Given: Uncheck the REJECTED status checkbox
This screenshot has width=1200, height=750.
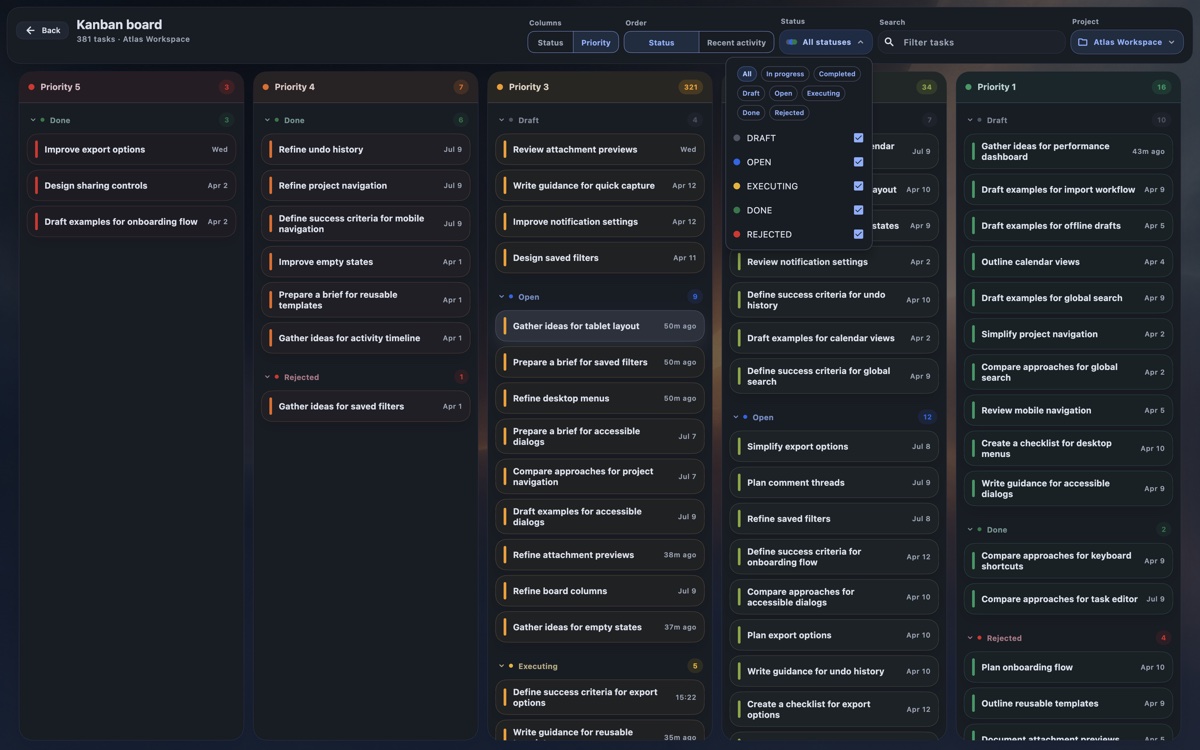Looking at the screenshot, I should [x=858, y=234].
